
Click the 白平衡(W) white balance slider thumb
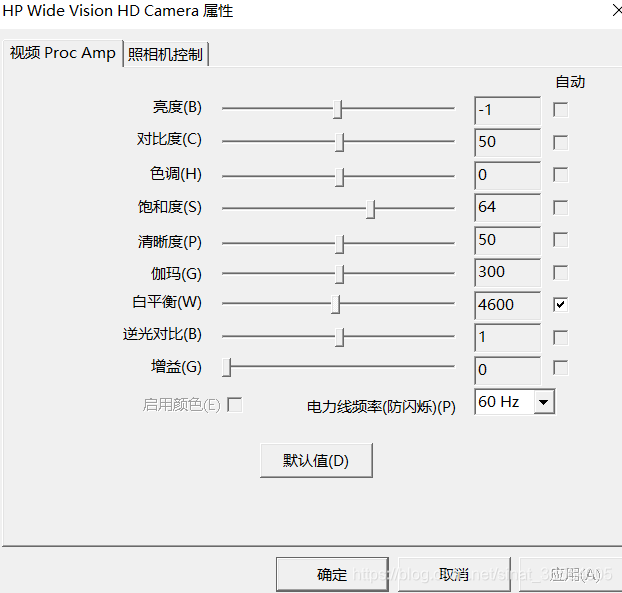336,304
